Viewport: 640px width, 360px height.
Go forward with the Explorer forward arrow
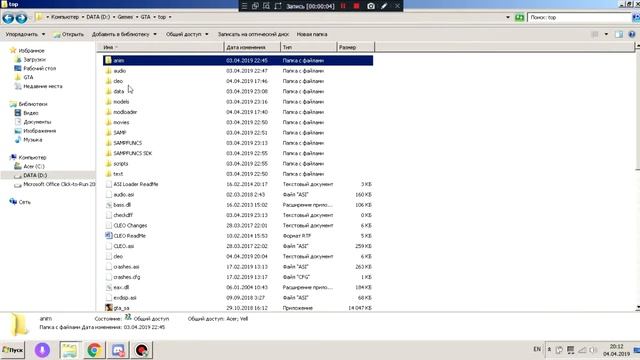(x=21, y=18)
